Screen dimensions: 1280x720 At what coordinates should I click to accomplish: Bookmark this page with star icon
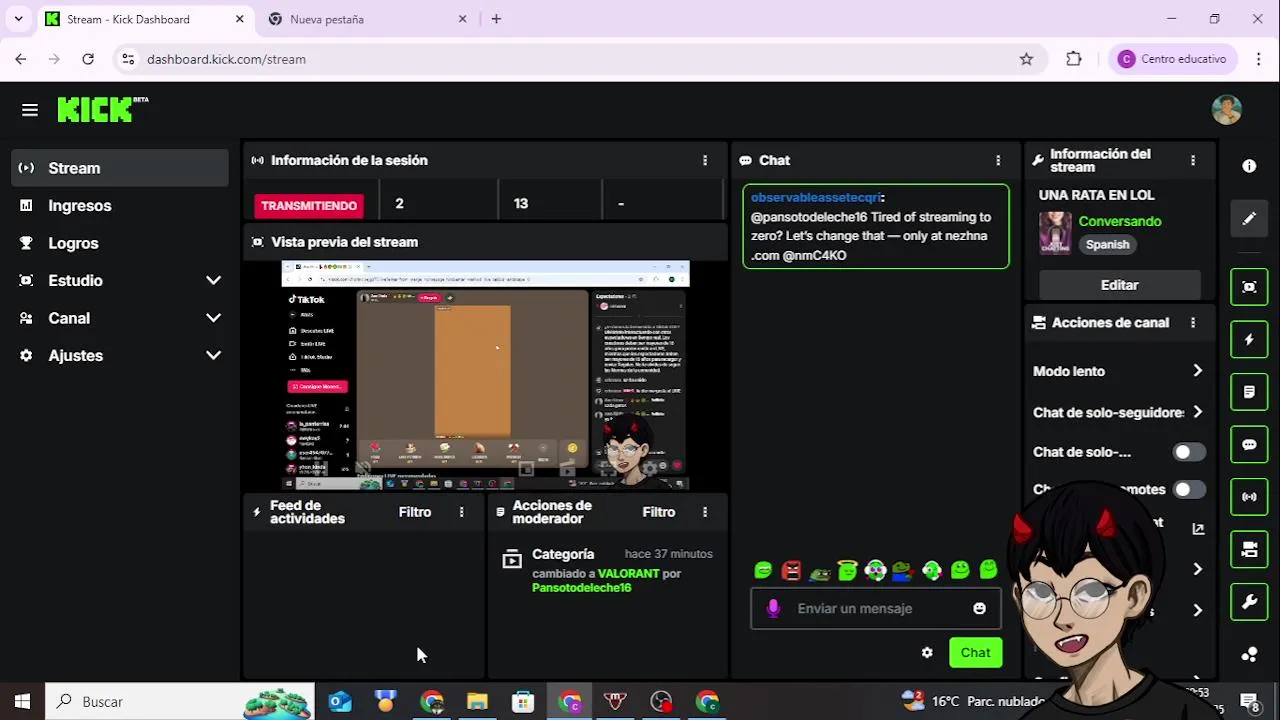[1026, 59]
